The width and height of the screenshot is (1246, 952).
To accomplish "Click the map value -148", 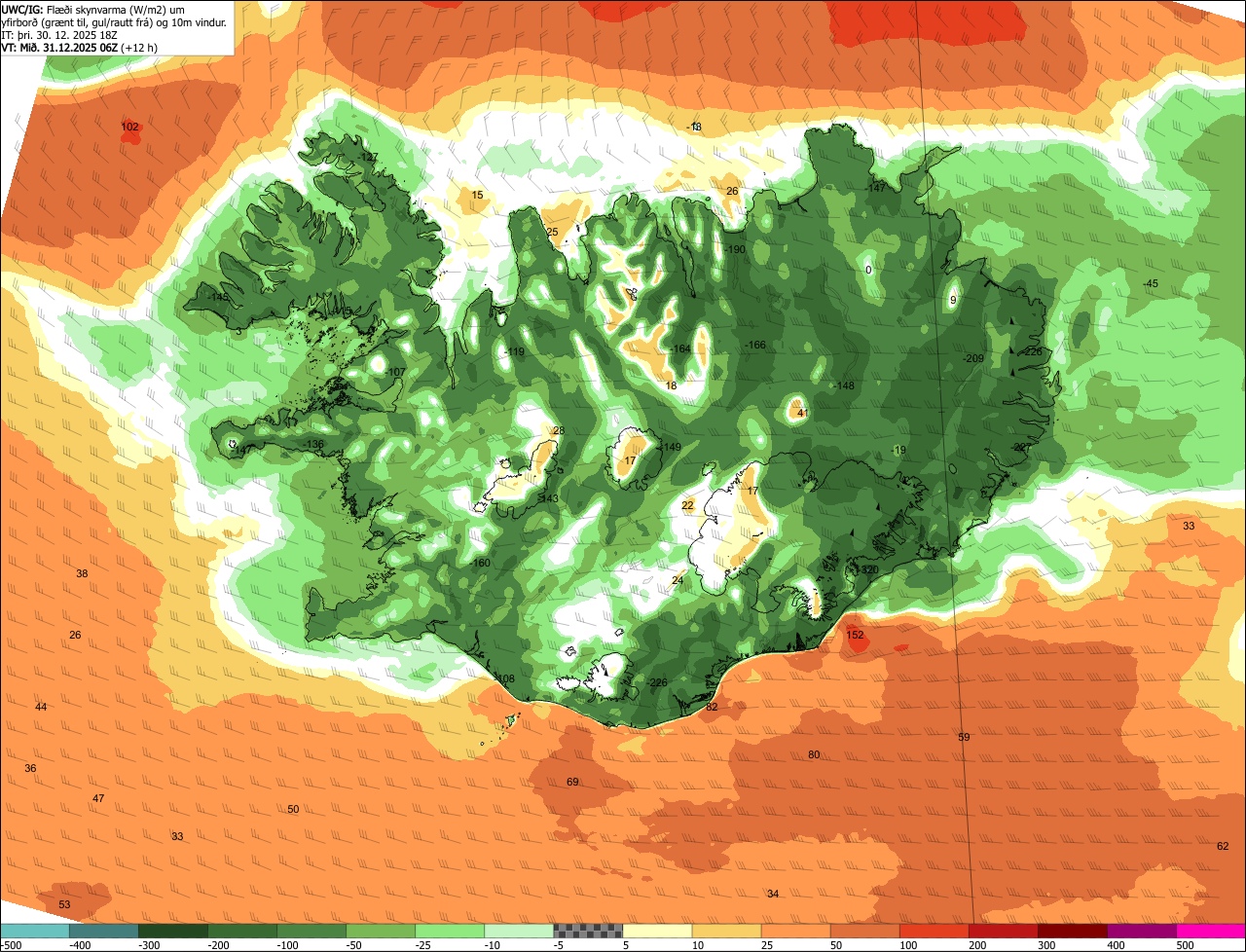I will (x=843, y=386).
